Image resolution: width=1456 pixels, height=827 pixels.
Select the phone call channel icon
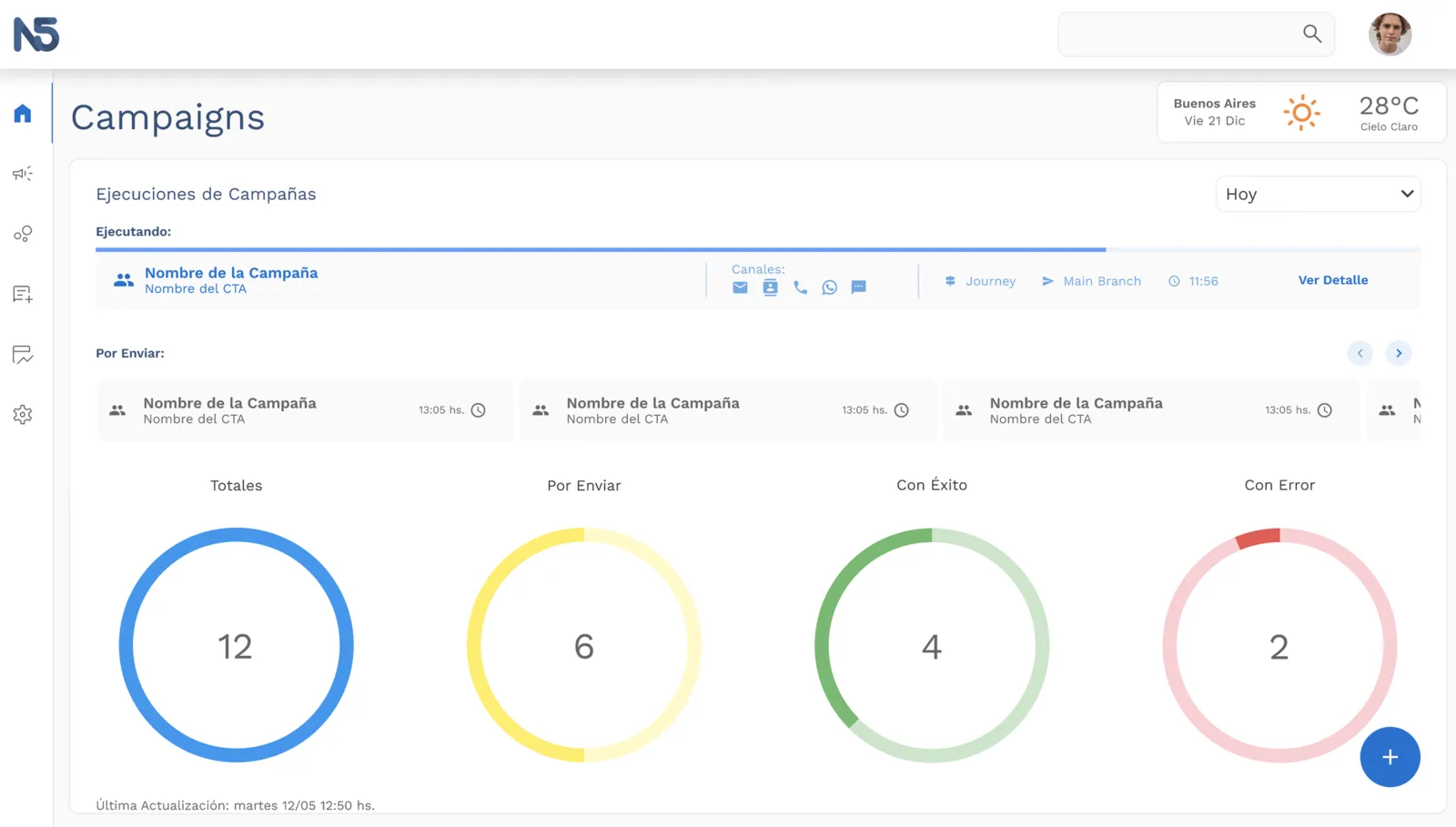click(x=800, y=287)
